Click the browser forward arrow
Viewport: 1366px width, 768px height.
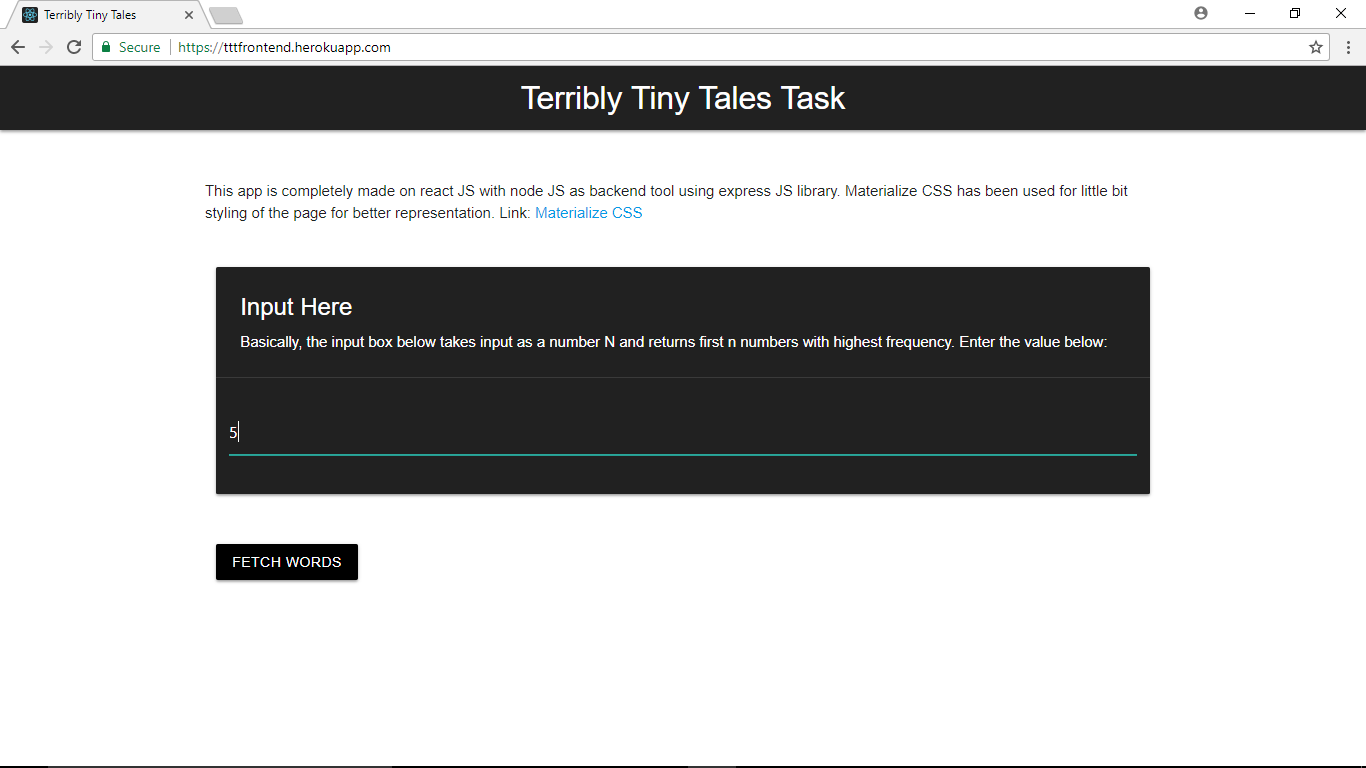pyautogui.click(x=46, y=47)
